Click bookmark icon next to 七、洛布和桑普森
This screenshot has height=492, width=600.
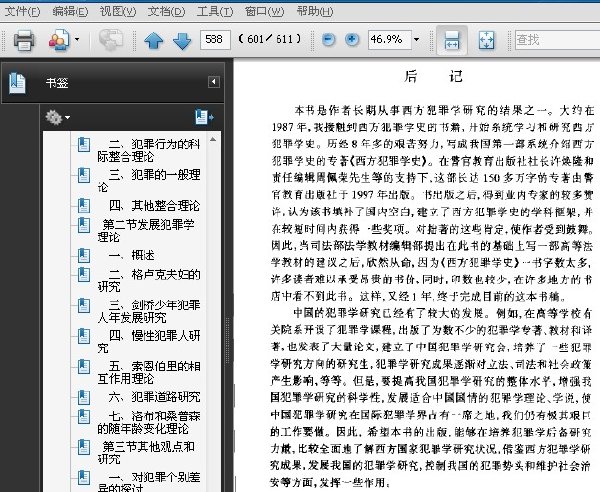[x=84, y=416]
